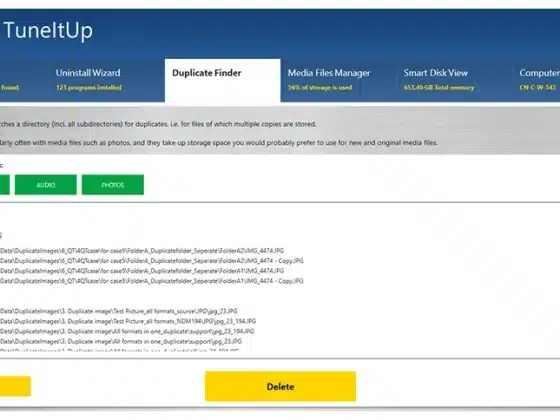The width and height of the screenshot is (560, 420).
Task: Select the Duplicate Finder tab
Action: pos(222,80)
